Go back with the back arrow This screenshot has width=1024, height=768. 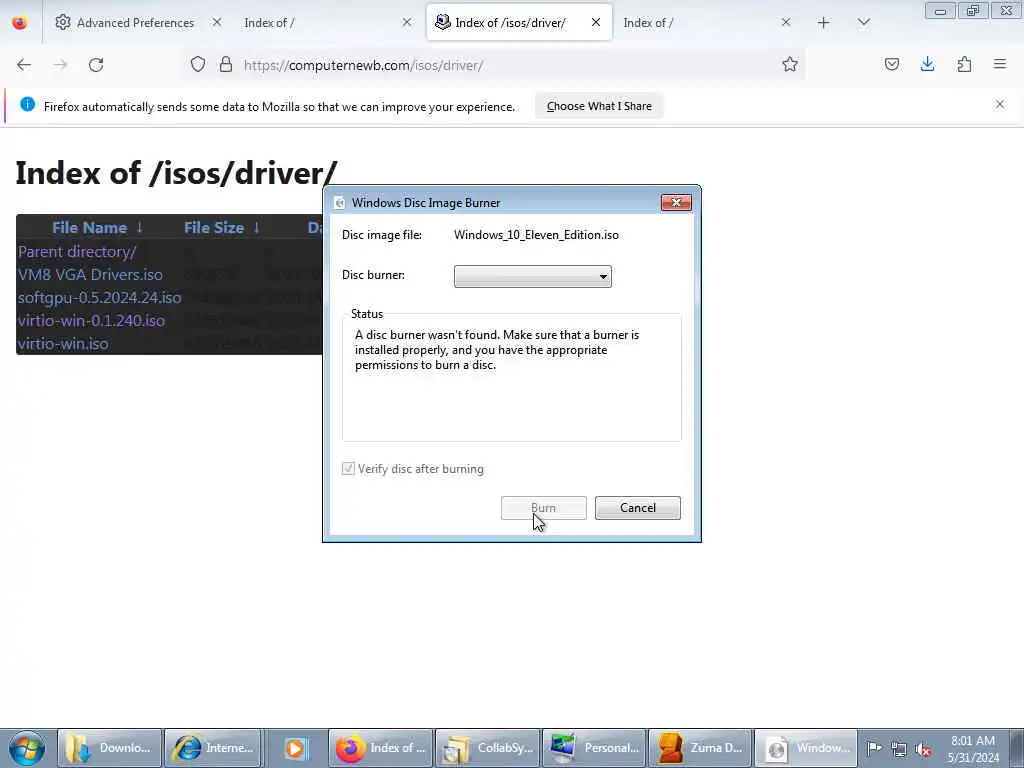tap(24, 65)
